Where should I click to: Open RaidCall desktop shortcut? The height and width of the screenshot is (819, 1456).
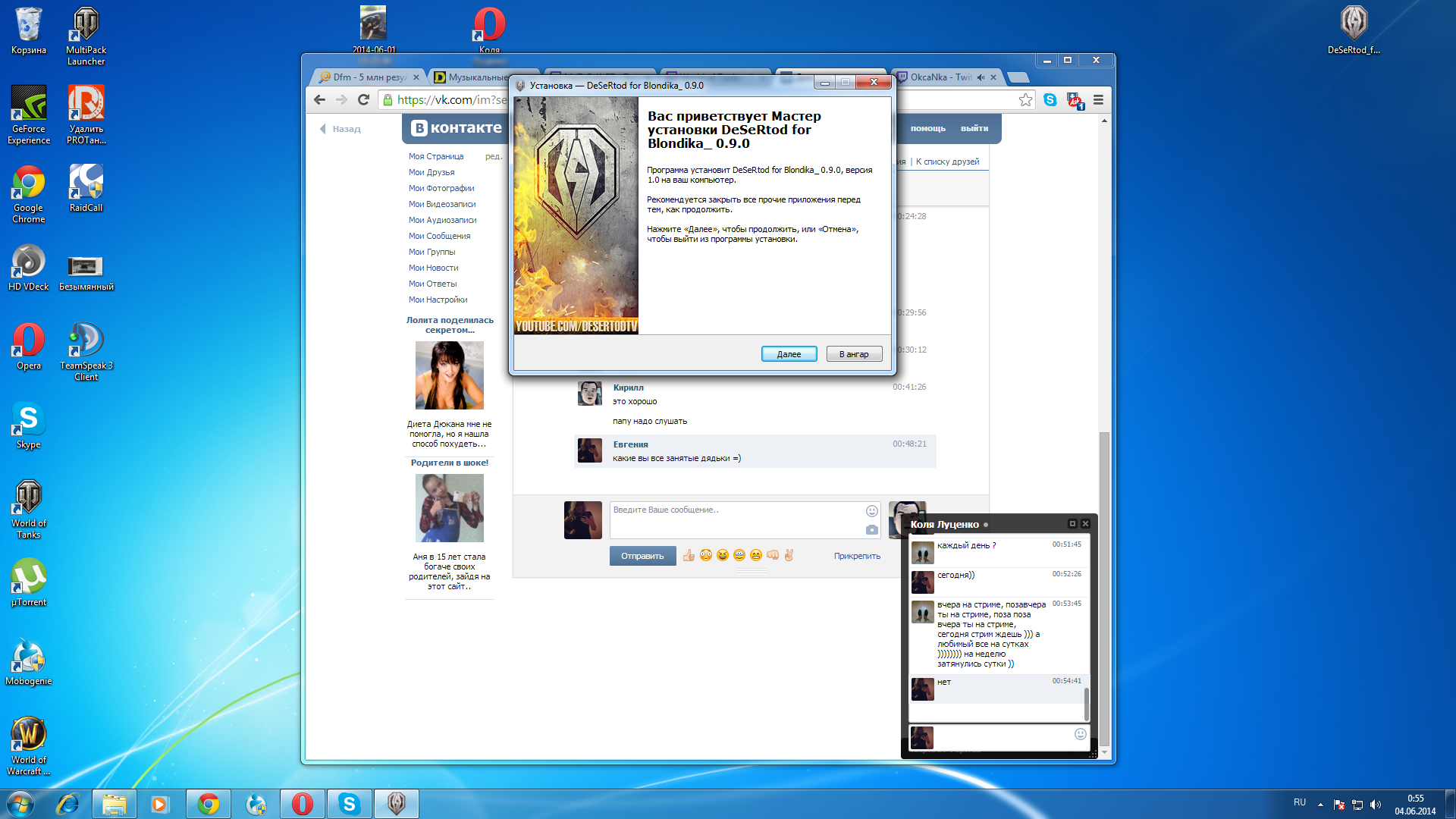(86, 188)
